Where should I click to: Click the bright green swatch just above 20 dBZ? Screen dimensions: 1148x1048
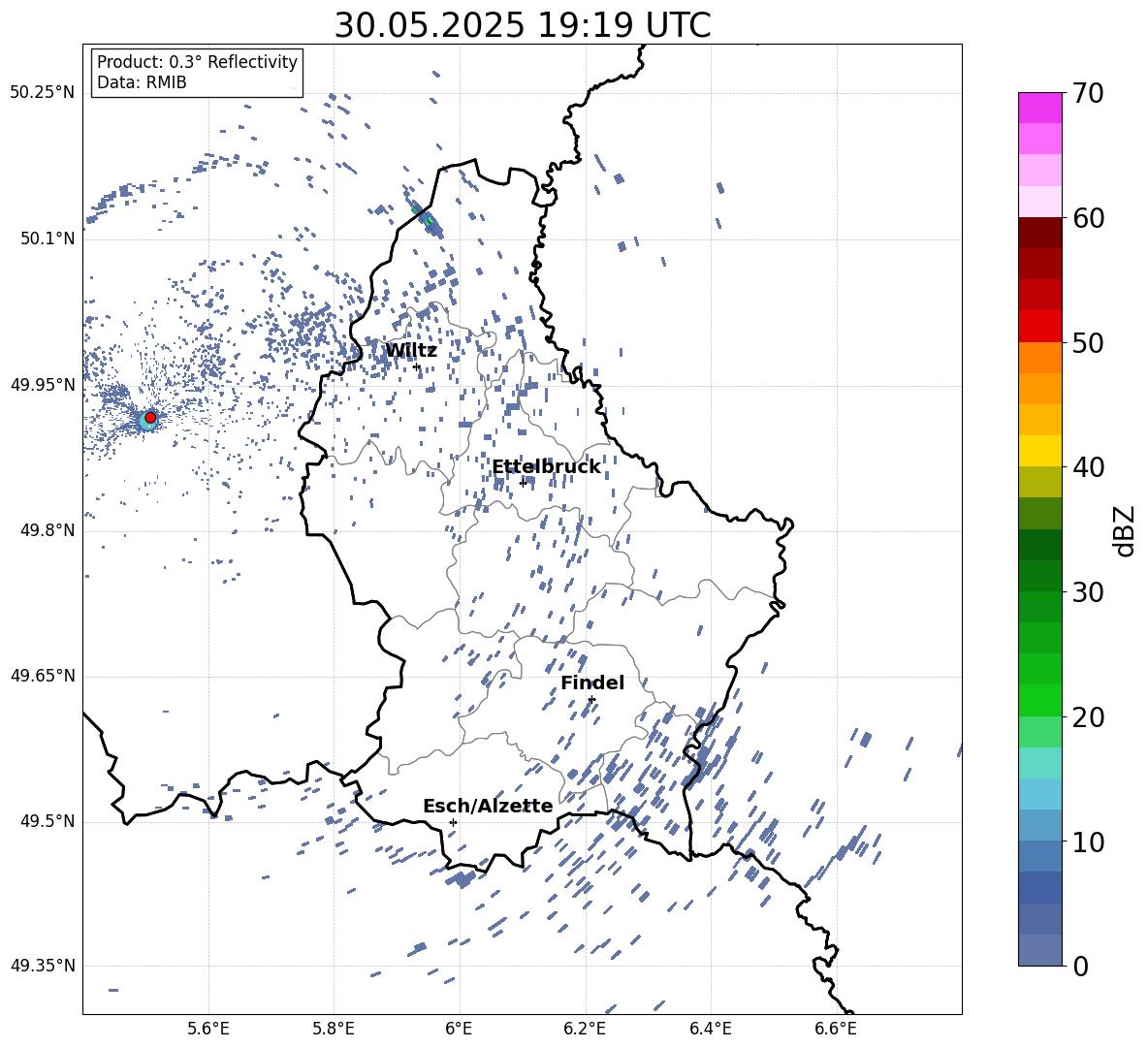pyautogui.click(x=1039, y=700)
